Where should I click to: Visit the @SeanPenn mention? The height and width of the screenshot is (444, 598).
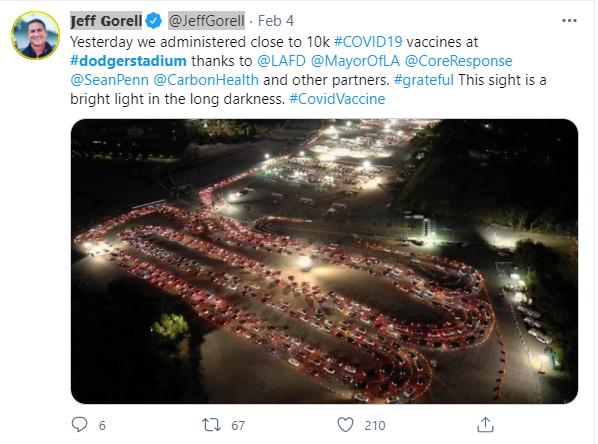point(109,80)
